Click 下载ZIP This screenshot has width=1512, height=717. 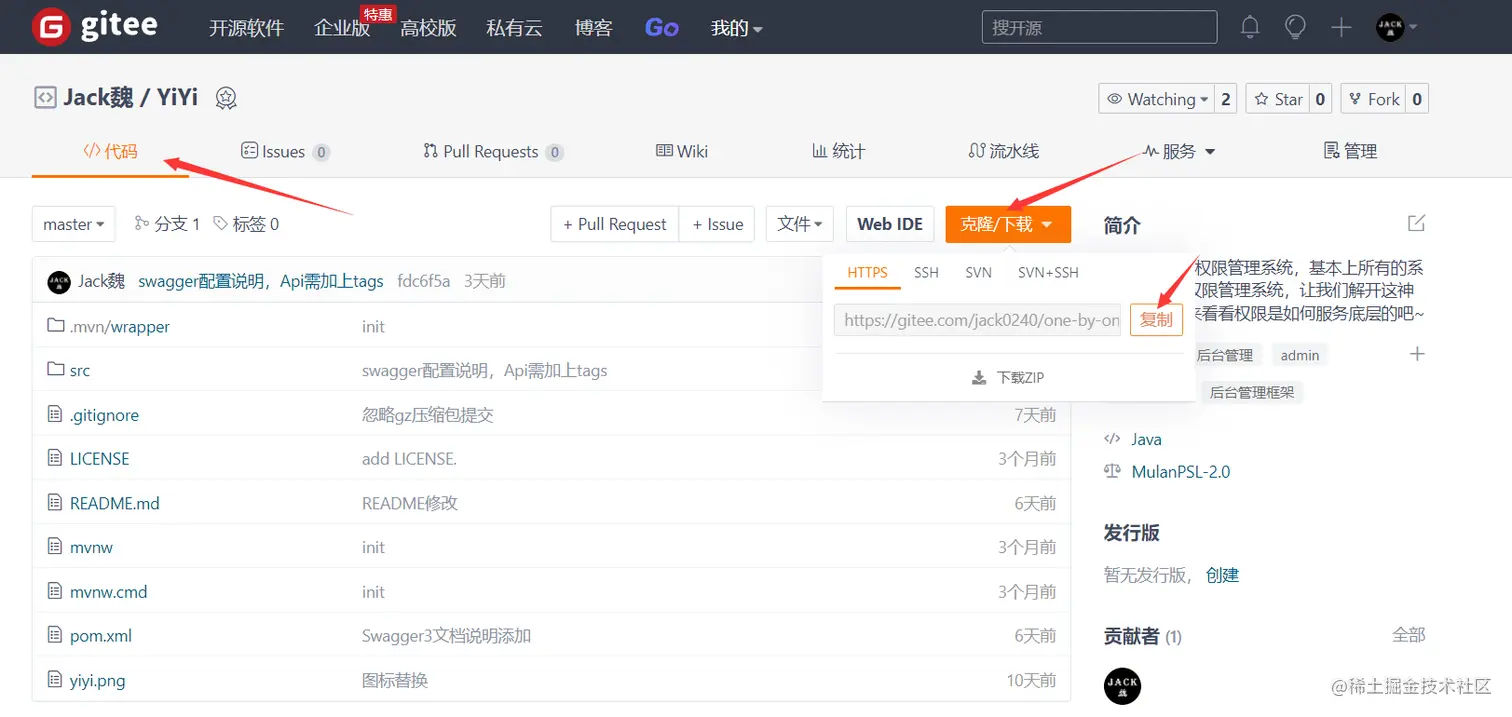tap(1008, 378)
